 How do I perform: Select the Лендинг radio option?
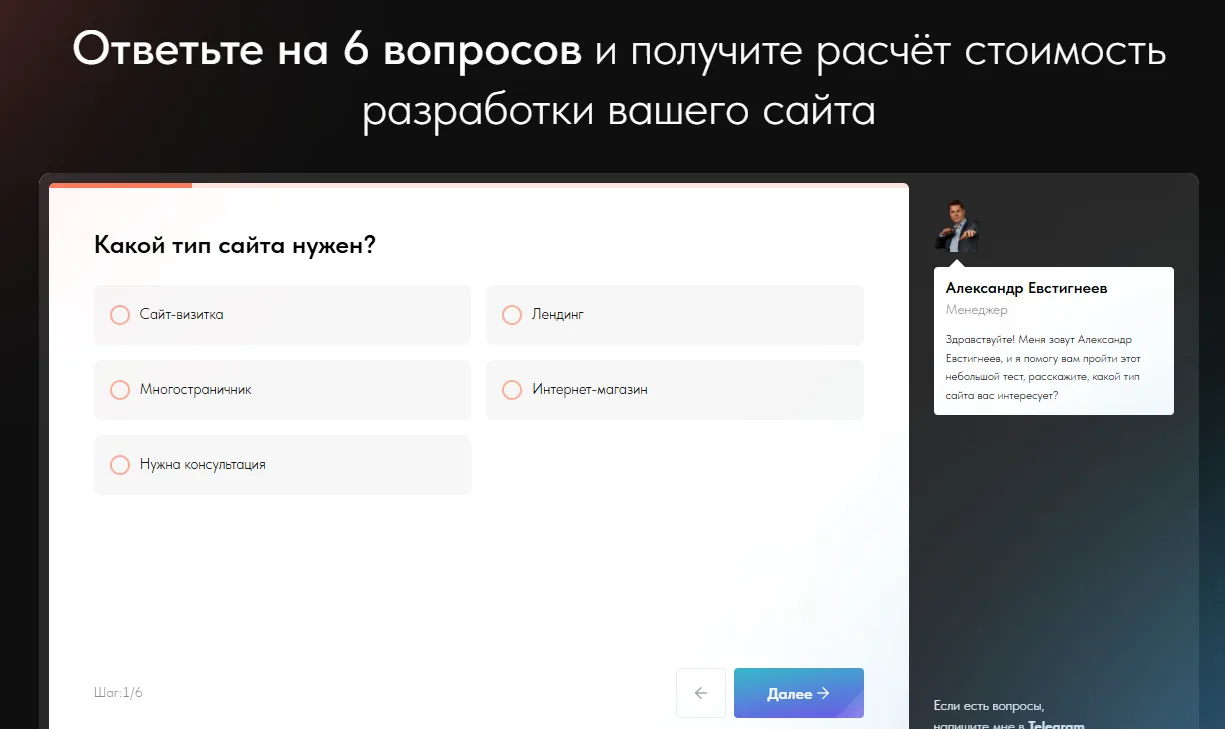pyautogui.click(x=674, y=315)
